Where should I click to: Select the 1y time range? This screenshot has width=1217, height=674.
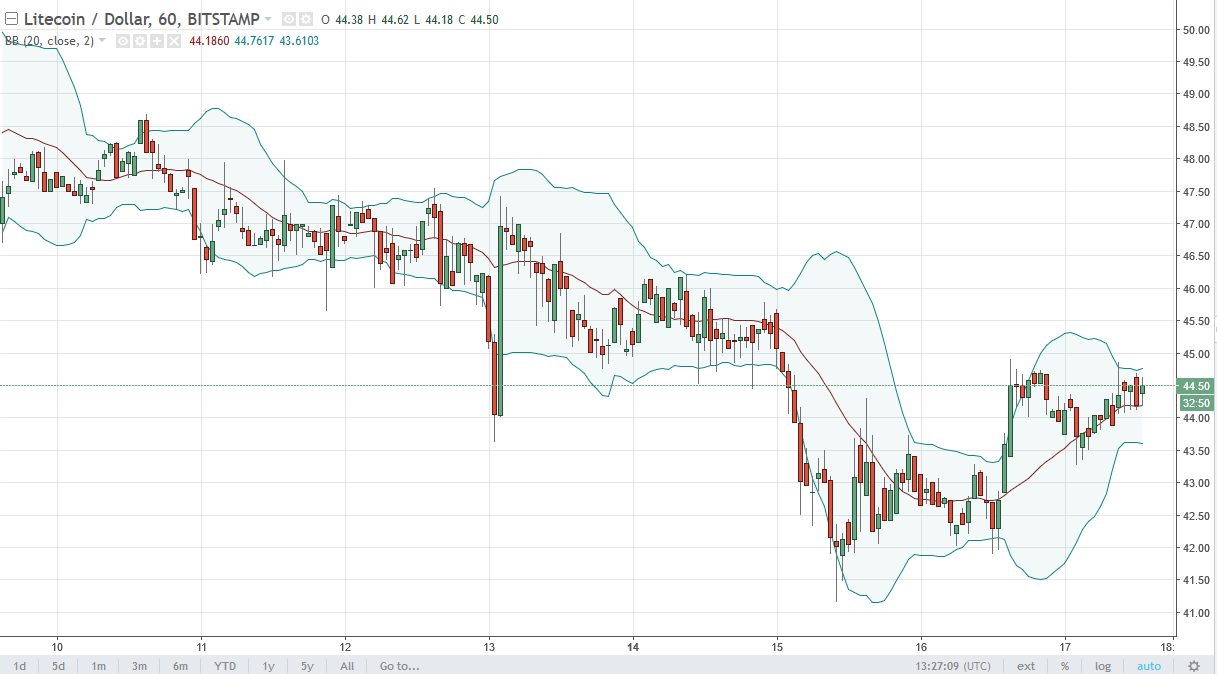pos(268,666)
